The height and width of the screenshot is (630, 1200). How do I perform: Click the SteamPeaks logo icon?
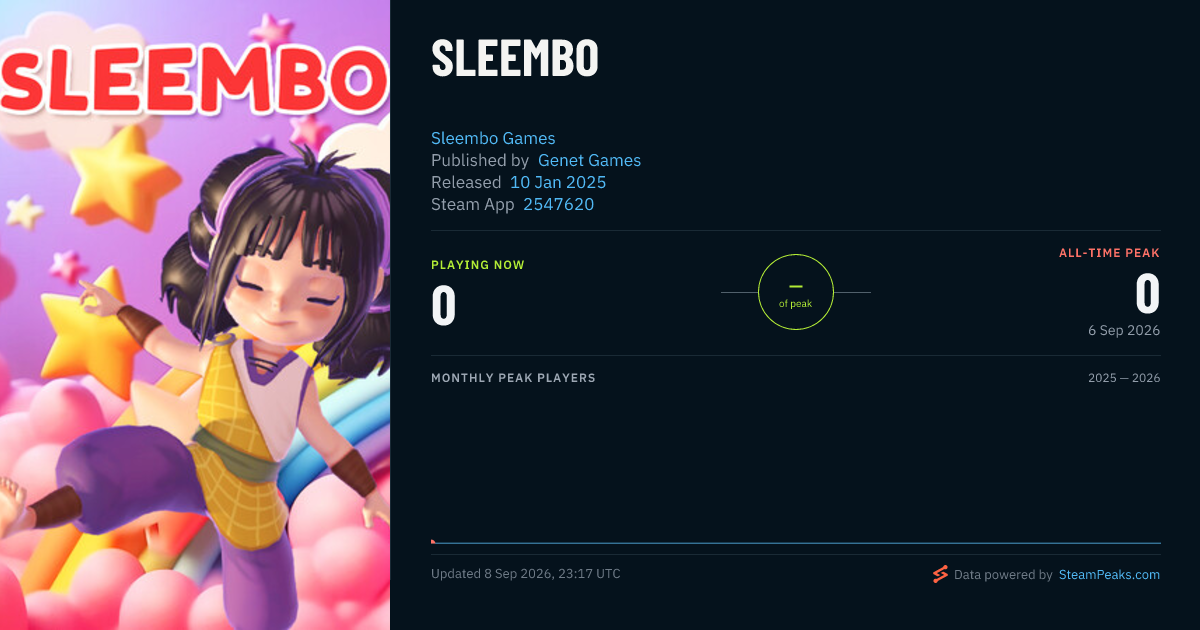coord(940,574)
